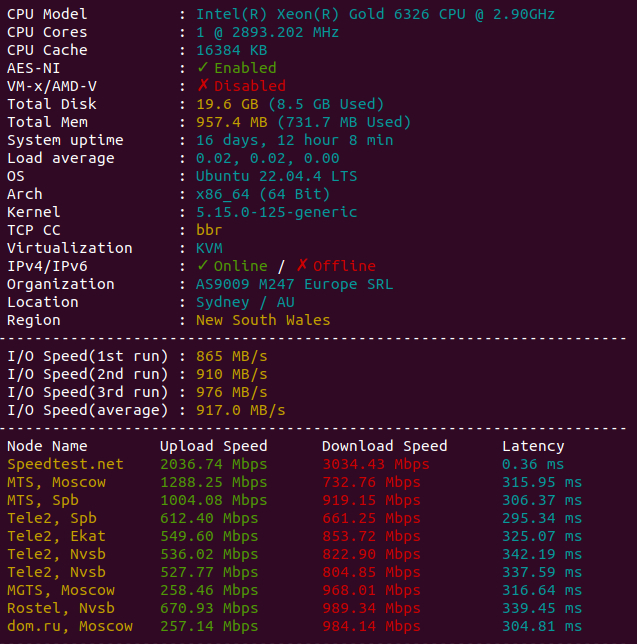Image resolution: width=637 pixels, height=644 pixels.
Task: Click the red VM-x/AMD-V Disabled cross
Action: point(202,86)
